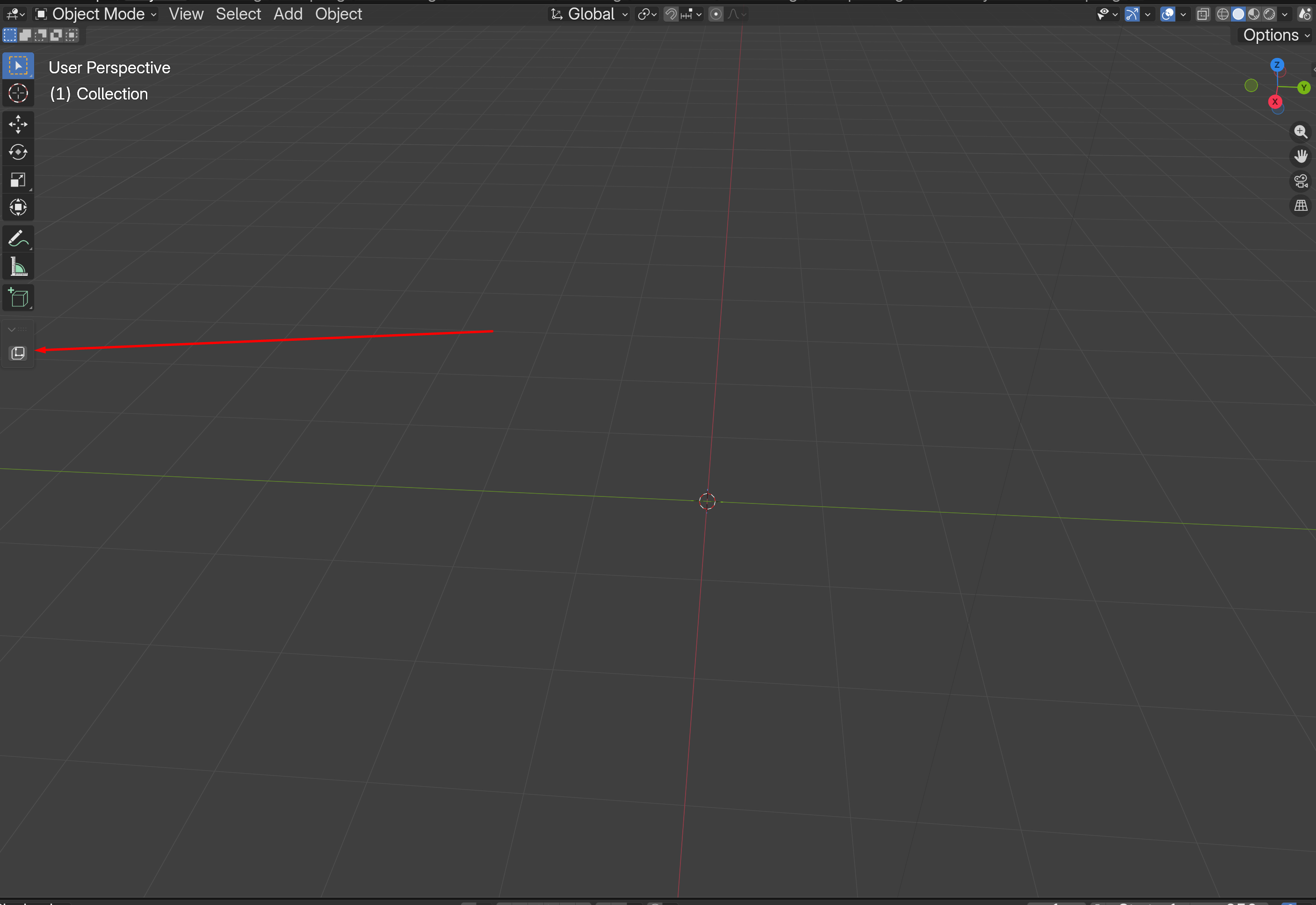Click the Z axis on the navigation gizmo
Image resolution: width=1316 pixels, height=905 pixels.
[1277, 65]
